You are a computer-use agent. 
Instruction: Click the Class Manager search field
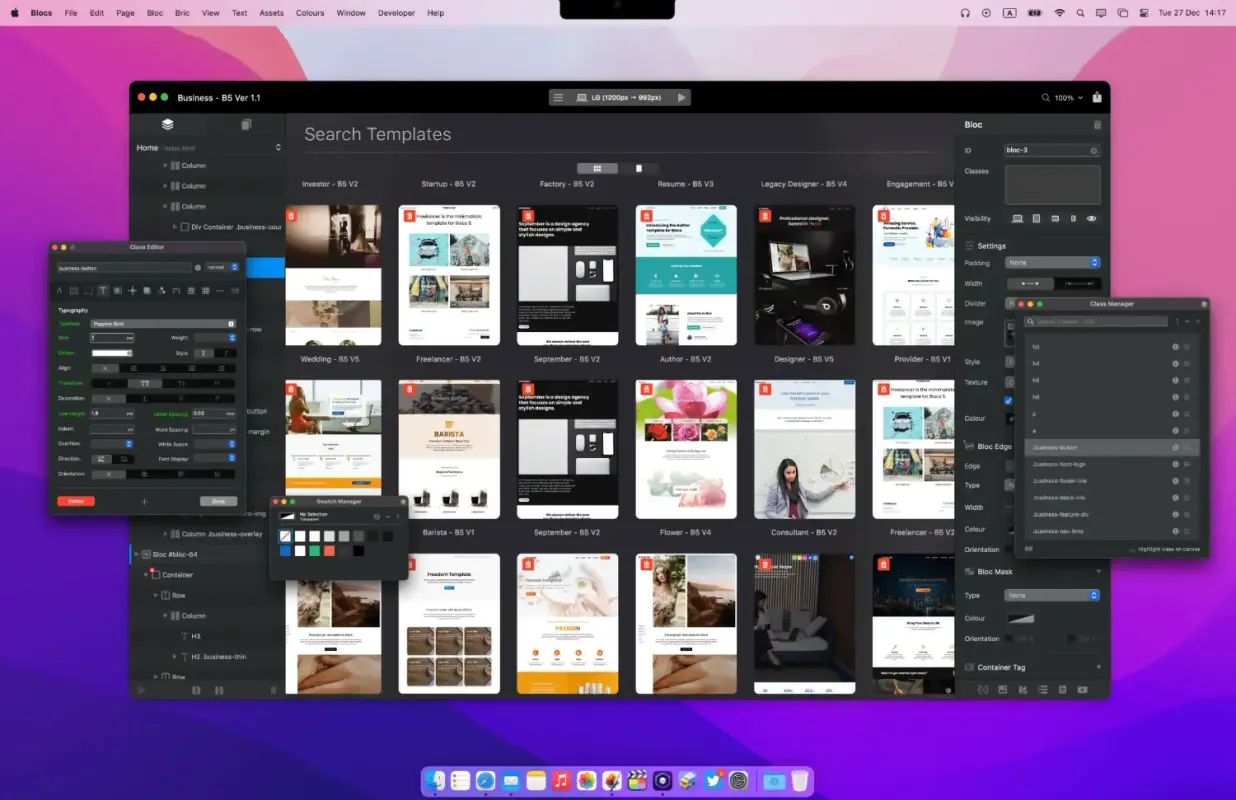pos(1097,322)
